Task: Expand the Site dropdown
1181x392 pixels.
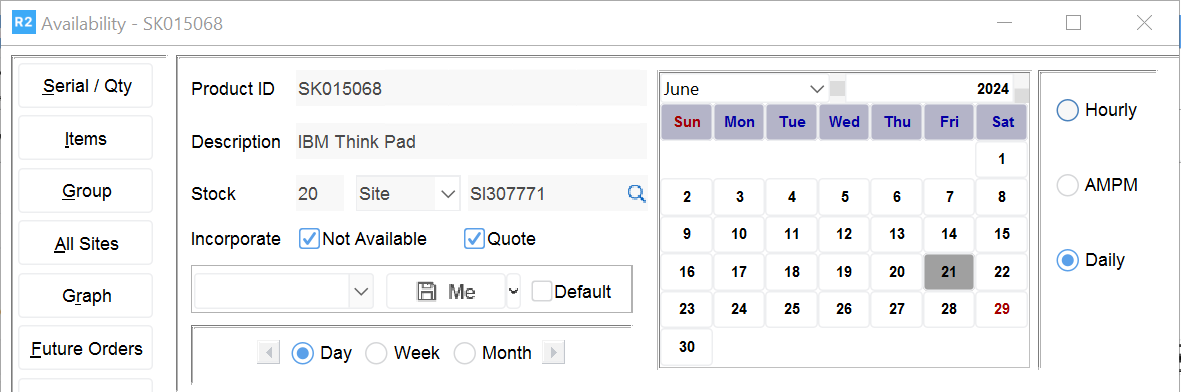Action: [x=449, y=194]
